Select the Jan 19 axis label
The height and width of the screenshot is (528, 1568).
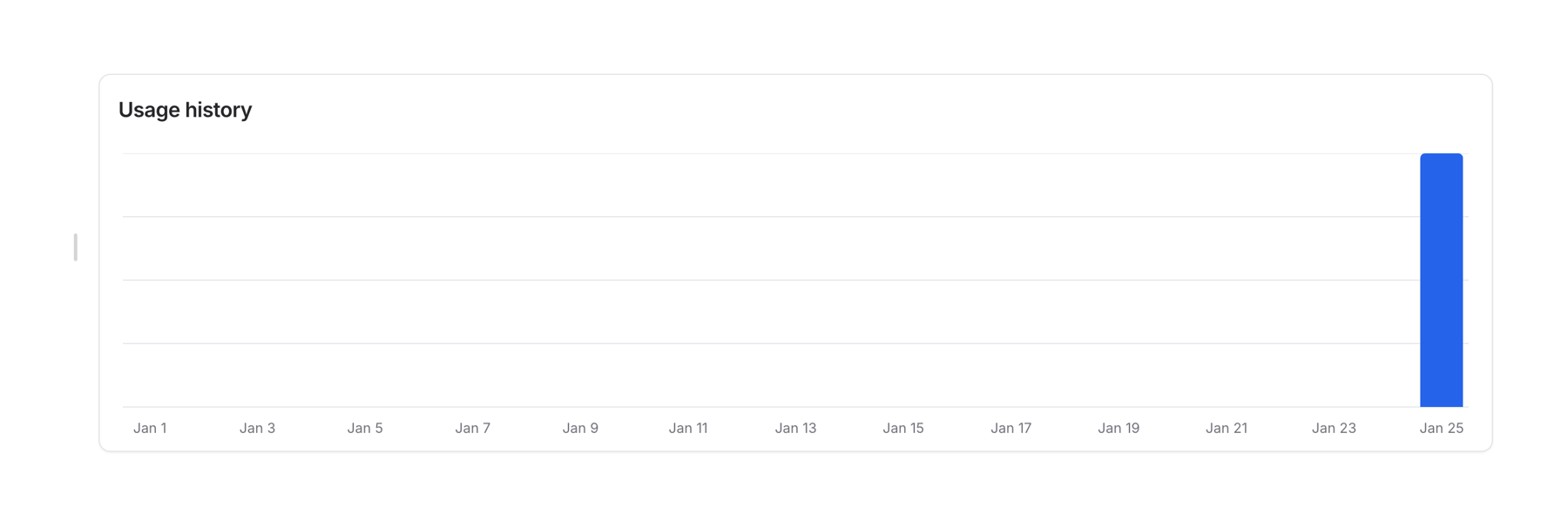(1119, 428)
